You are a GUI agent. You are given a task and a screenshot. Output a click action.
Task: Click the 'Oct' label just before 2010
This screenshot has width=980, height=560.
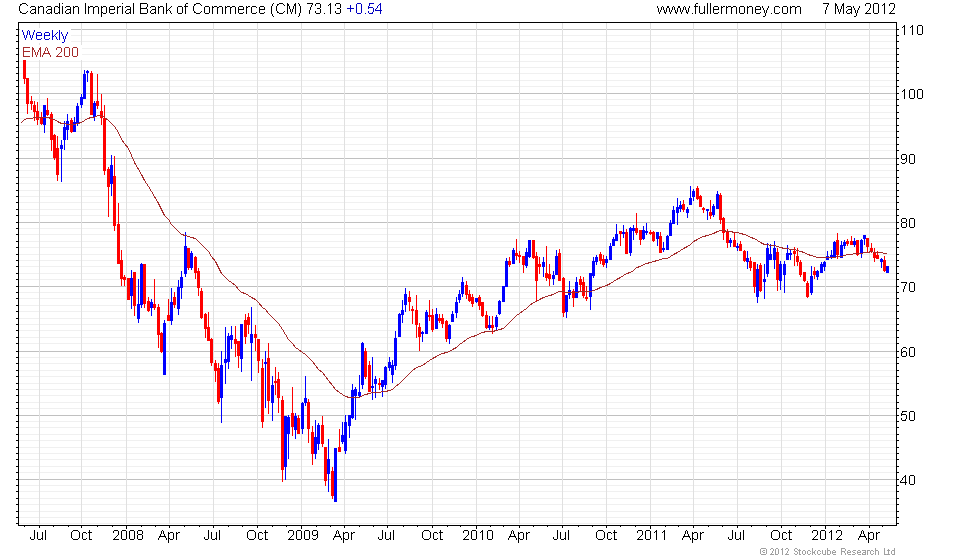pyautogui.click(x=432, y=536)
